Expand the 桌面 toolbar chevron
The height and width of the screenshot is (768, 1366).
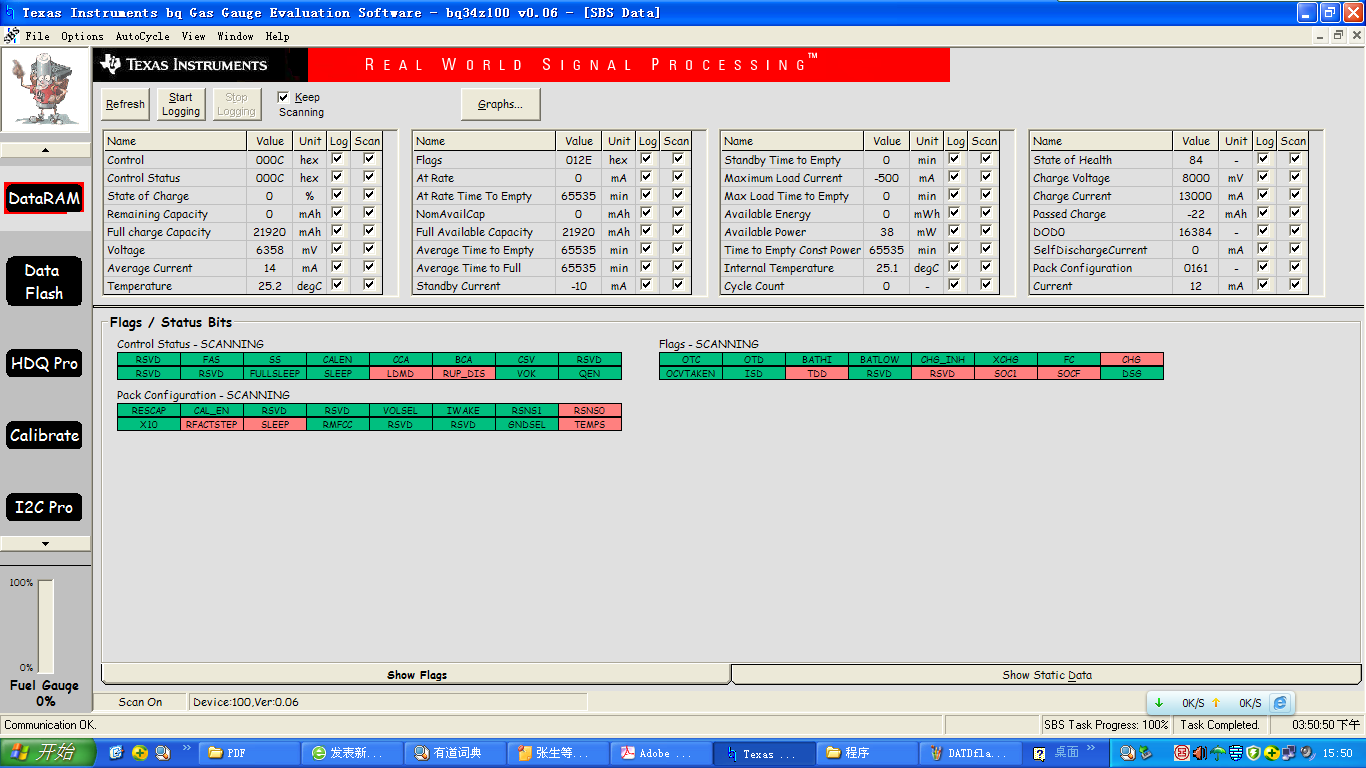click(1092, 748)
